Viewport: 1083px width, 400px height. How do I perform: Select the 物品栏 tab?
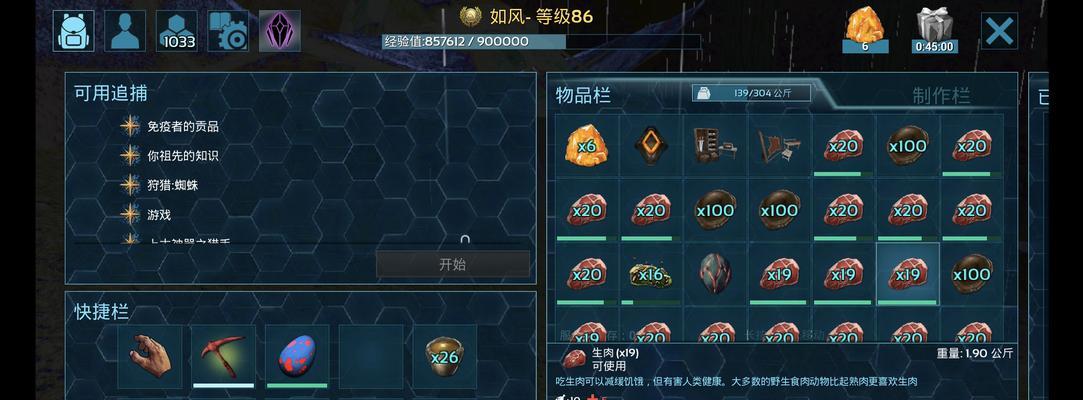583,95
